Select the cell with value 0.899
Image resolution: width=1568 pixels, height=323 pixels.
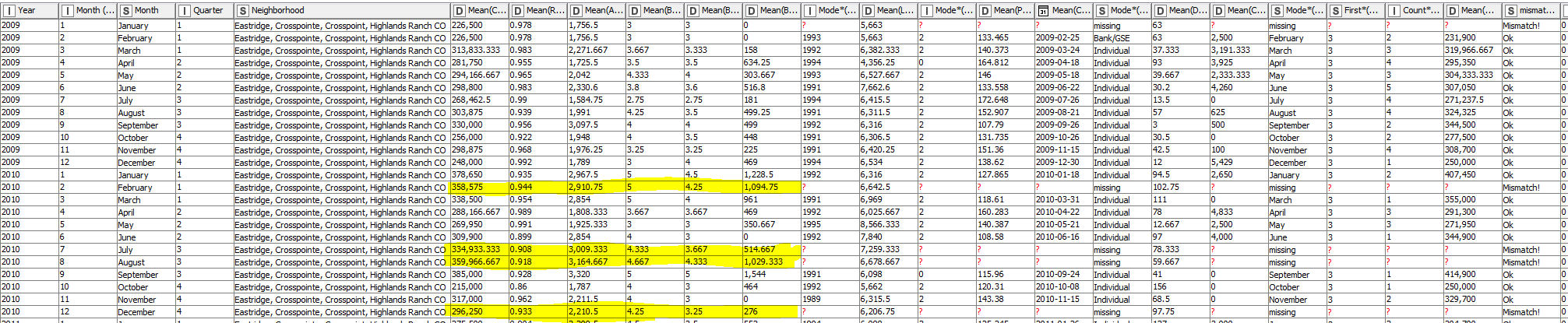pyautogui.click(x=537, y=237)
